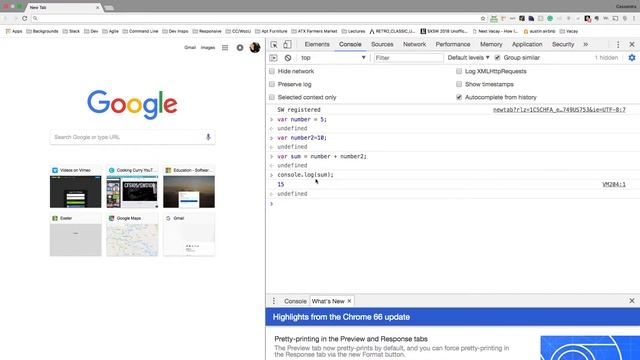Open the RETRO_CLASSIC bookmark
640x360 pixels.
pos(392,31)
